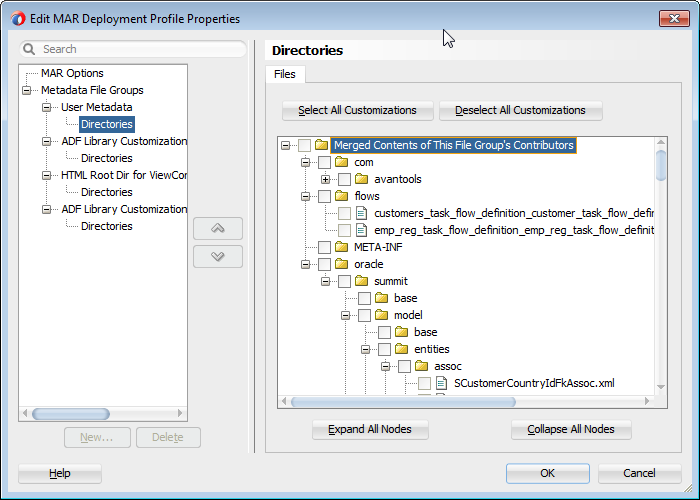Viewport: 700px width, 500px height.
Task: Collapse the Merged Contents root node
Action: click(x=285, y=145)
